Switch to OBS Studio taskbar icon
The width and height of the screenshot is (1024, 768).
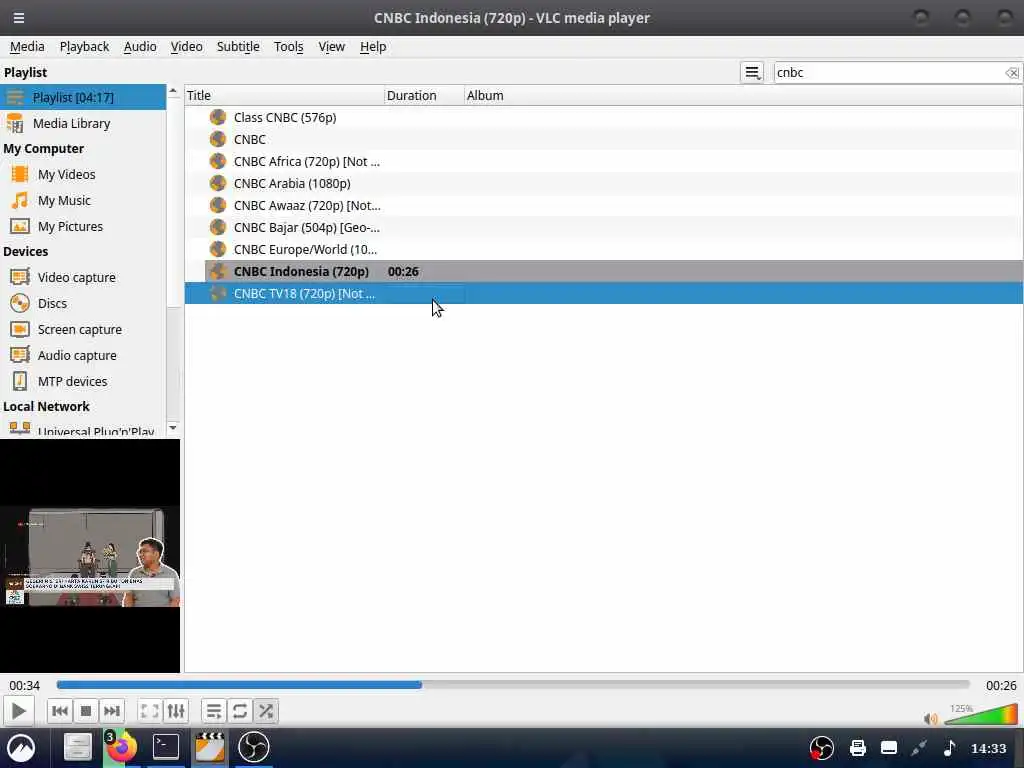(253, 748)
